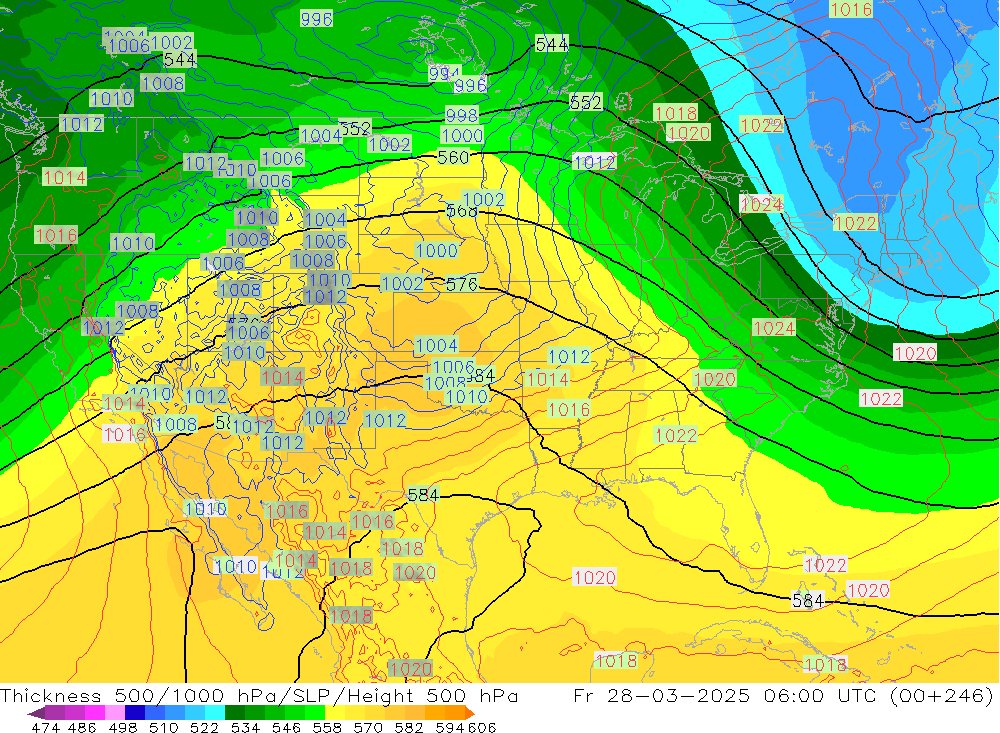
Task: Click the '582' legend value
Action: pos(408,727)
